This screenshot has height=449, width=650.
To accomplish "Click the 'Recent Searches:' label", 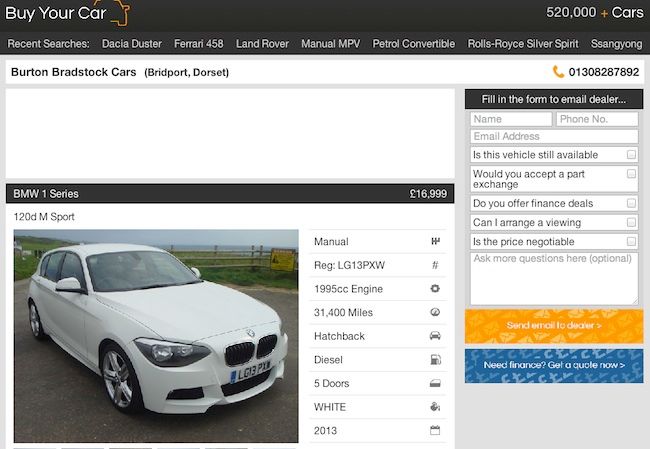I will point(48,44).
